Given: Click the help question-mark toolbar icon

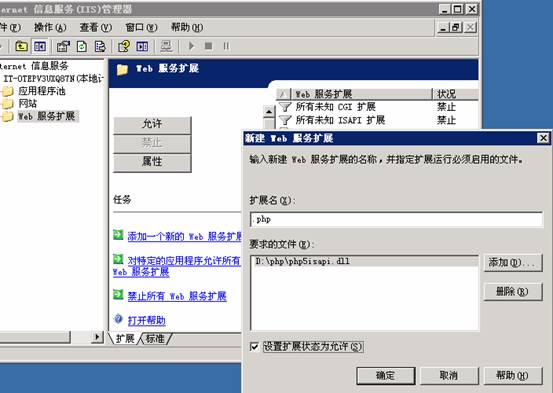Looking at the screenshot, I should 124,46.
